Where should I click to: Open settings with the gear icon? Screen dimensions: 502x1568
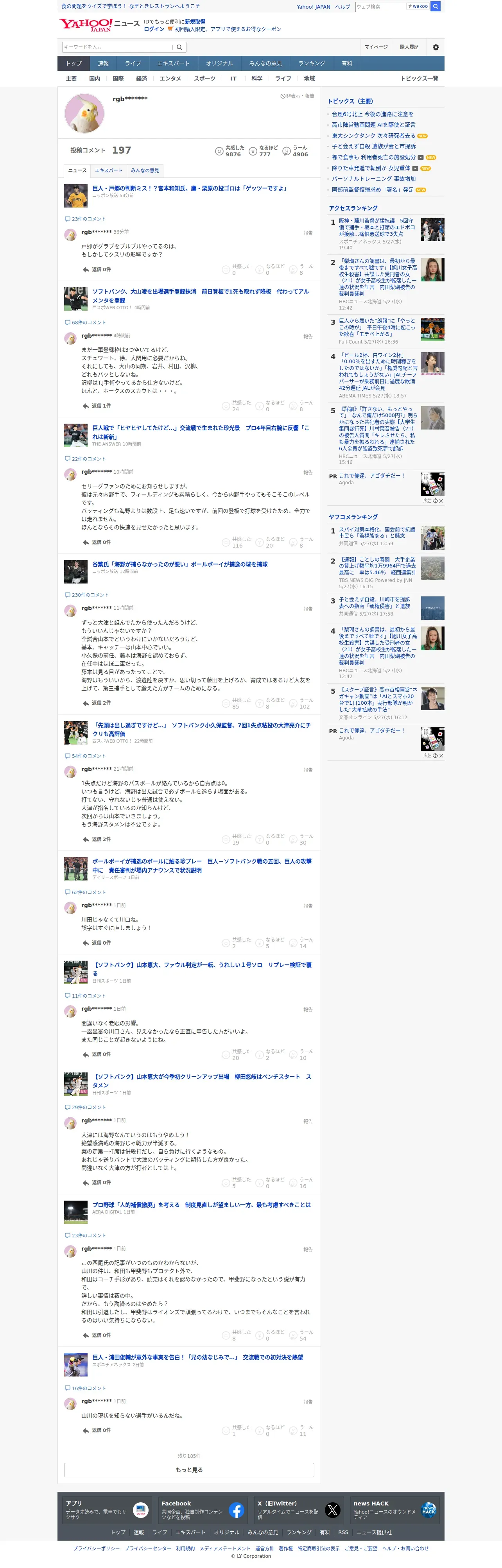coord(436,47)
